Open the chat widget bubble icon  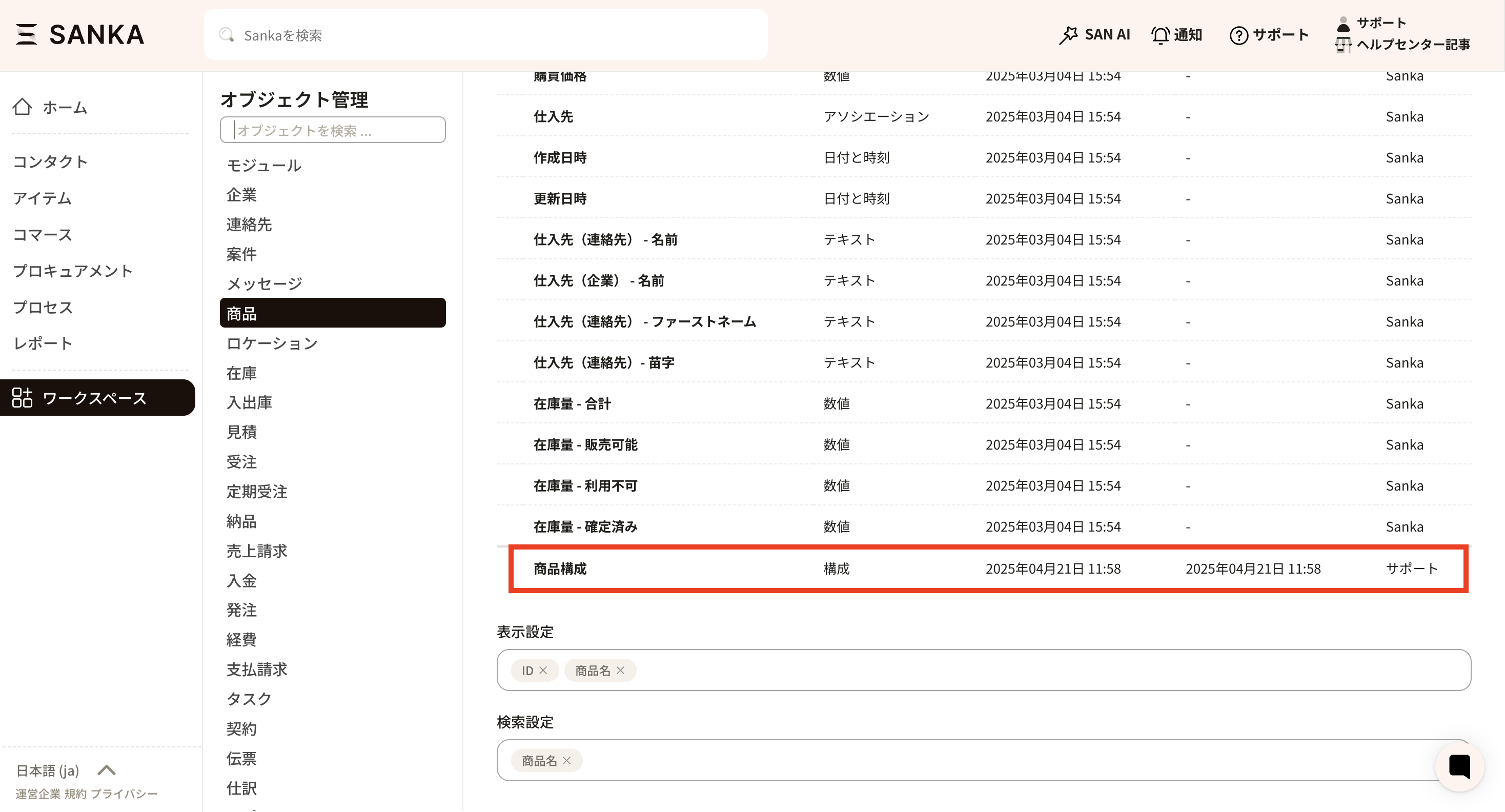(x=1459, y=766)
